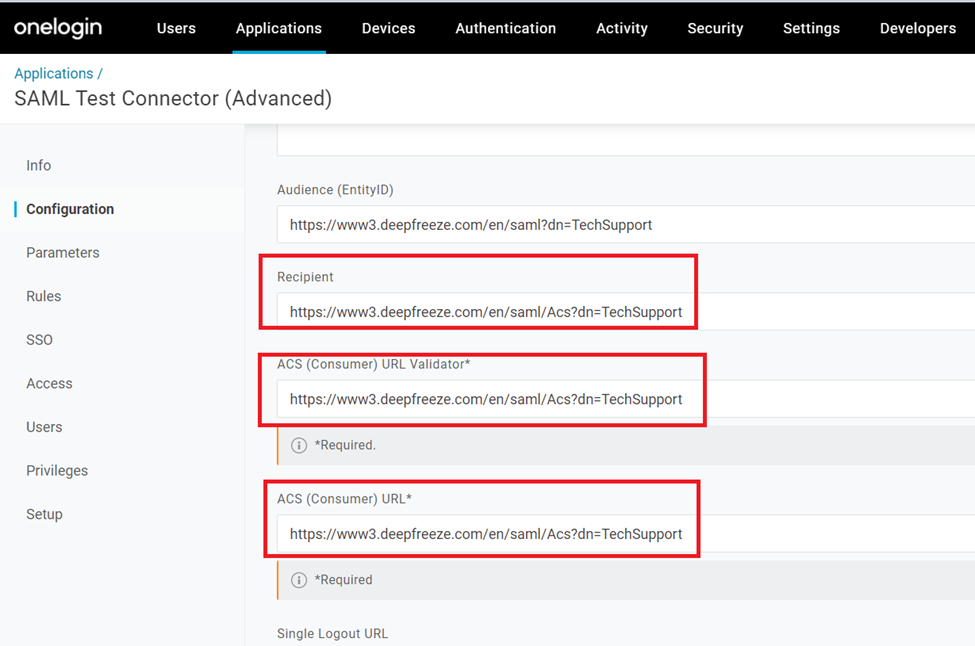This screenshot has width=975, height=646.
Task: Click the OneLogin logo
Action: (58, 27)
